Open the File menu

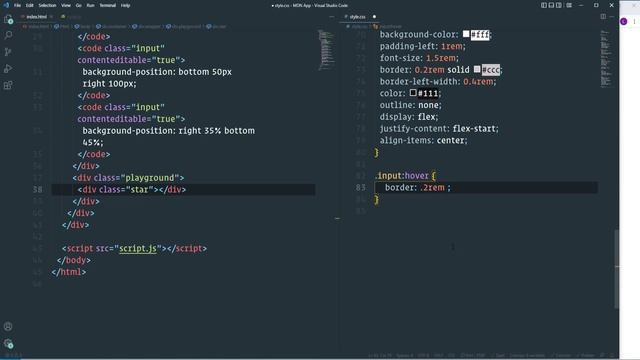[x=17, y=5]
